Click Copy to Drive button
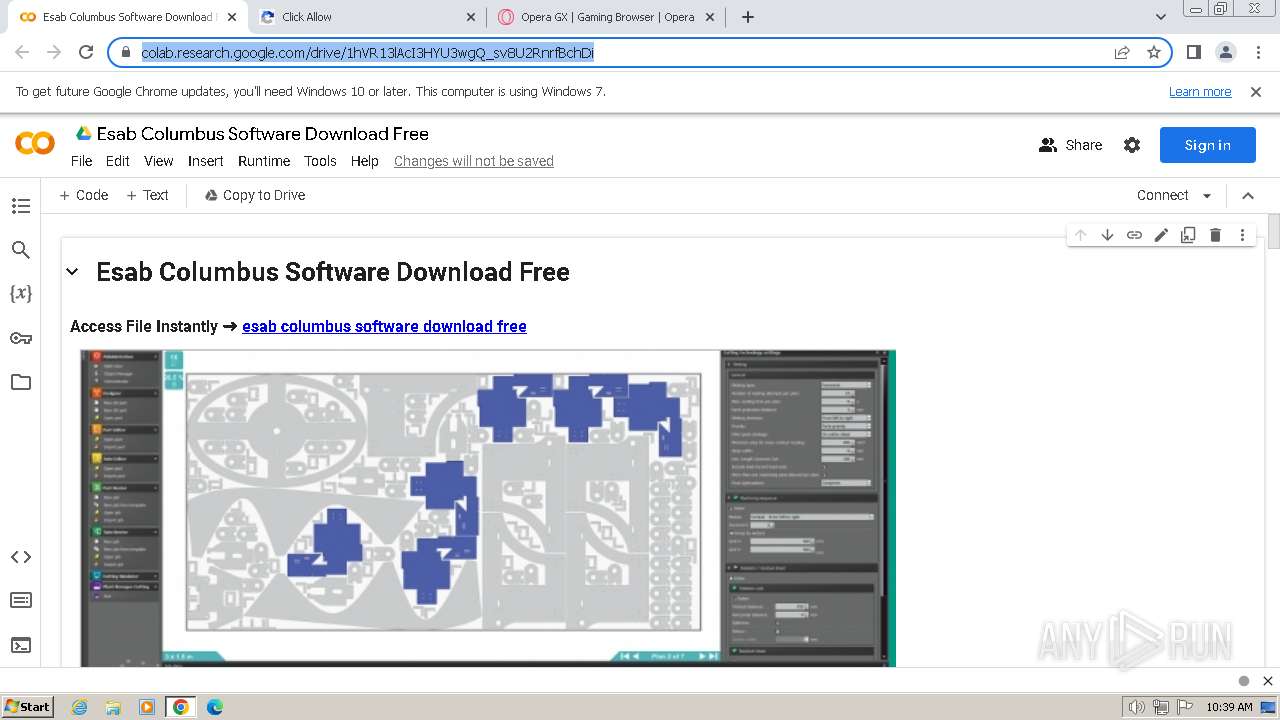Viewport: 1280px width, 720px height. (255, 195)
